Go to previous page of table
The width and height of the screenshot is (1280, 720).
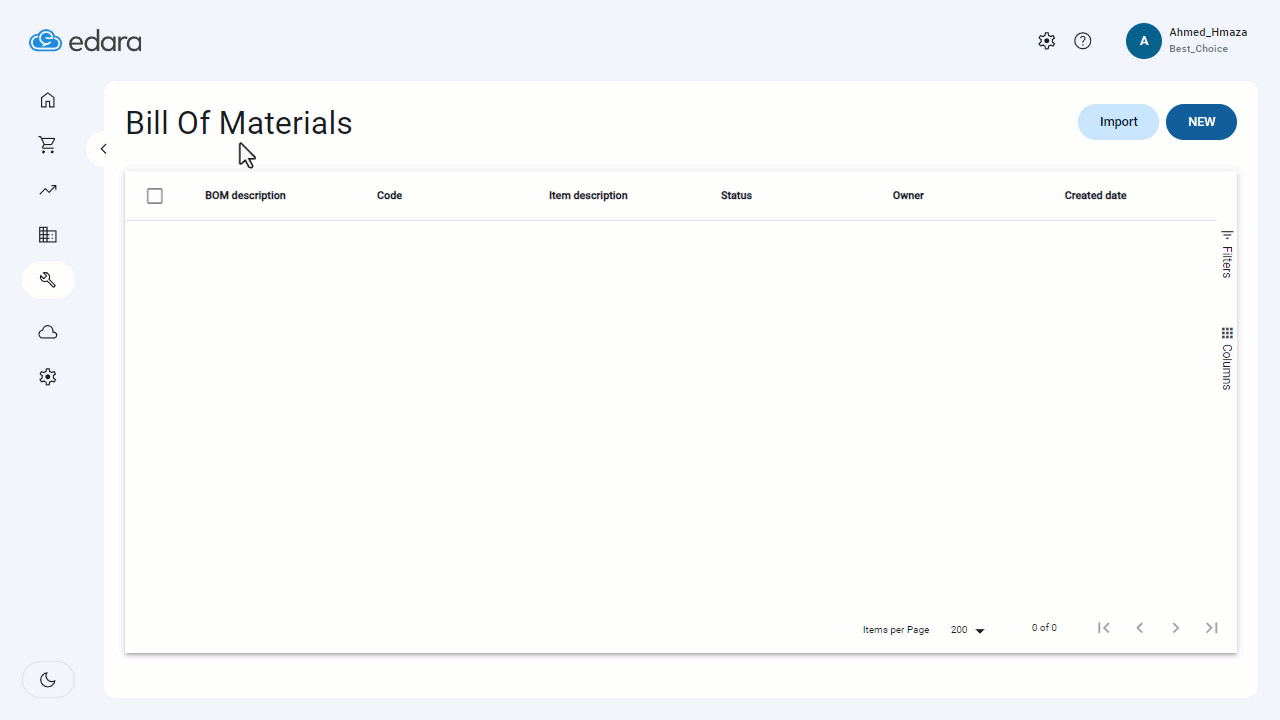pos(1140,628)
